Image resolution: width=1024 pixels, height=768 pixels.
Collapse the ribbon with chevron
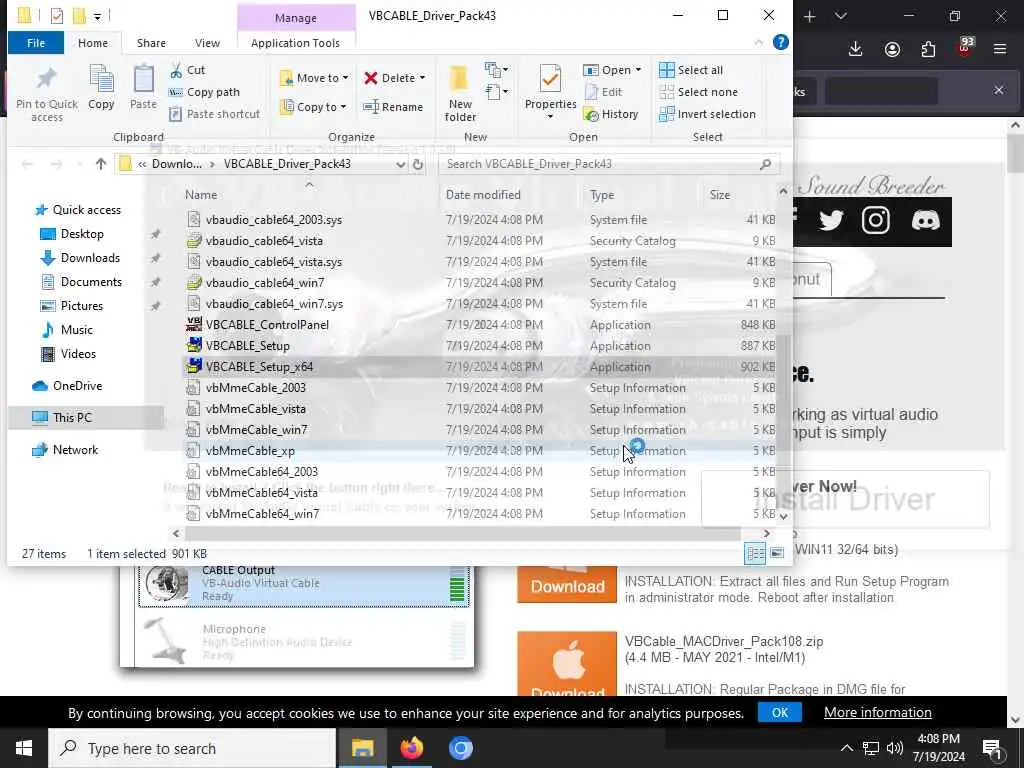(758, 42)
